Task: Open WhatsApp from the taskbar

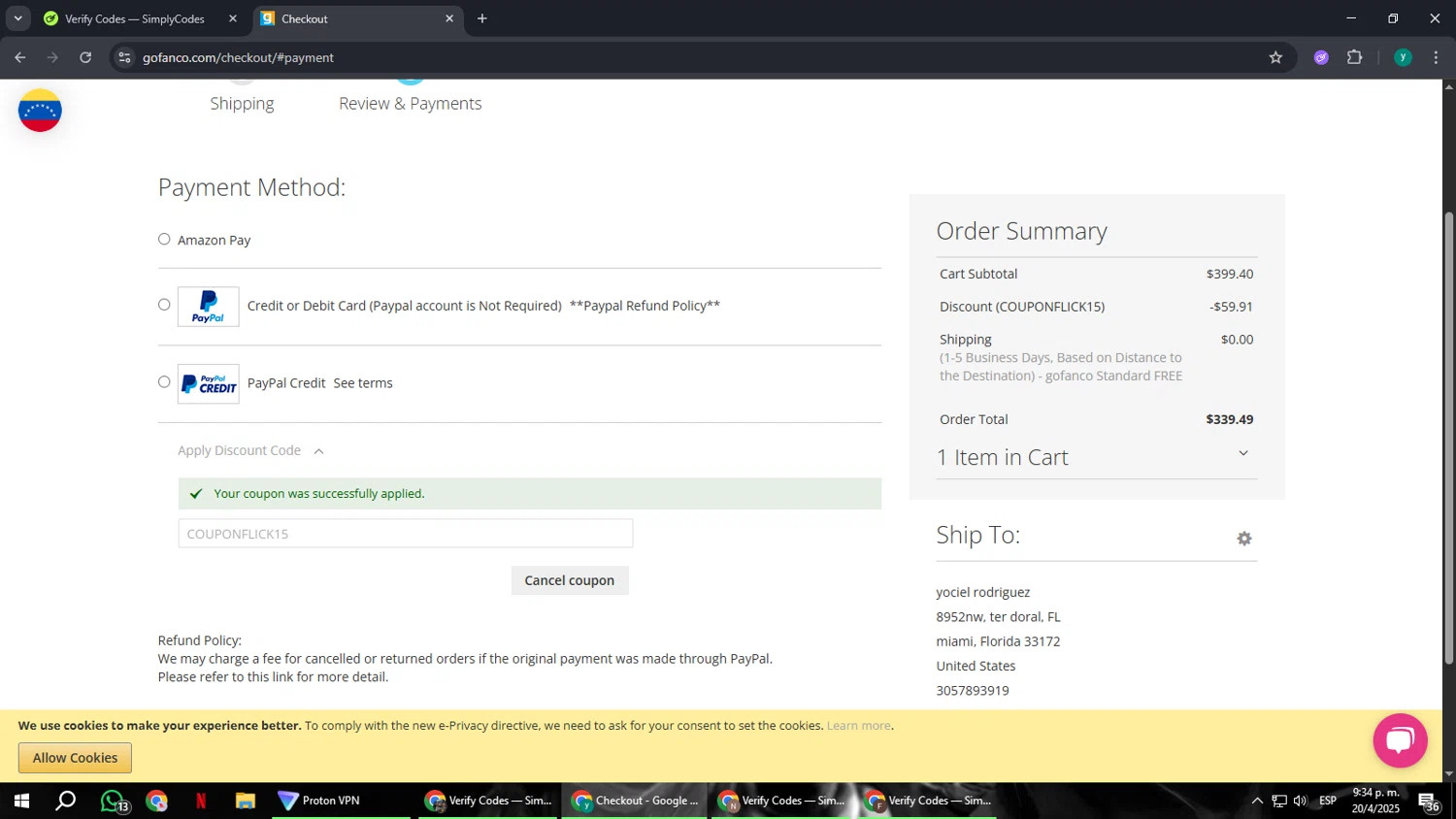Action: point(113,801)
